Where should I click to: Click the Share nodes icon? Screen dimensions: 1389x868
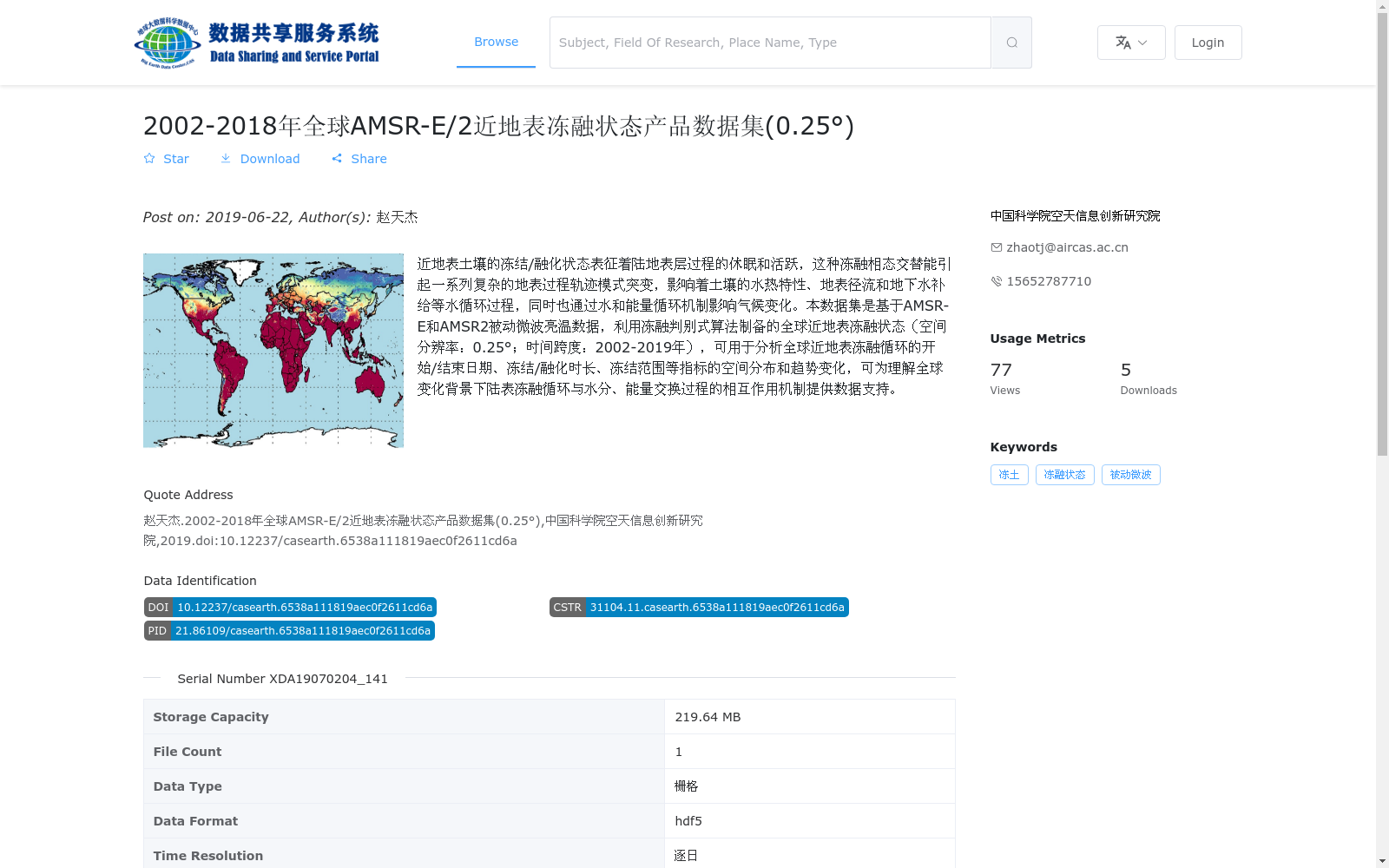click(337, 159)
